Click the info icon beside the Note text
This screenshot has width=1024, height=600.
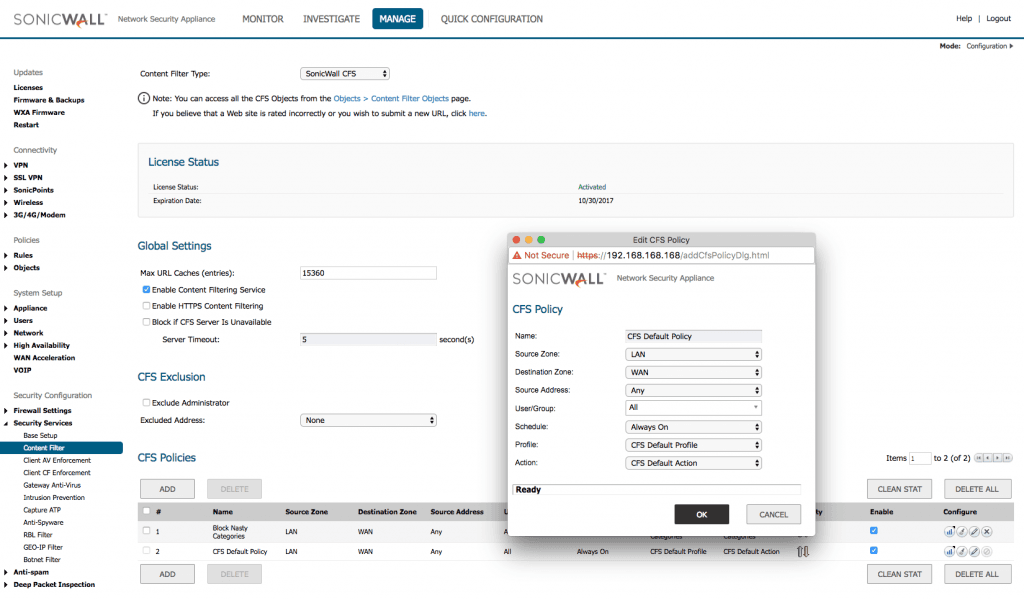click(x=144, y=99)
